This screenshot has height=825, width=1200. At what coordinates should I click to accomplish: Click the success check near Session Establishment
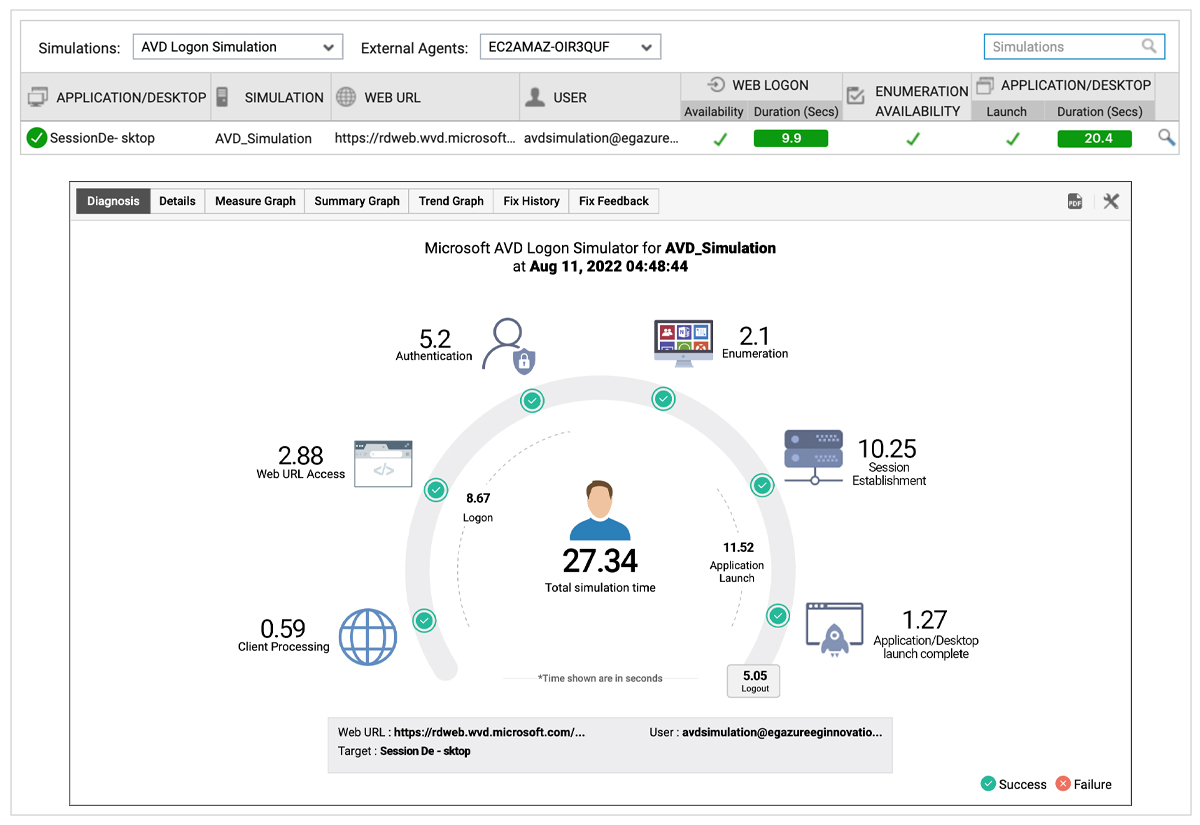tap(762, 486)
